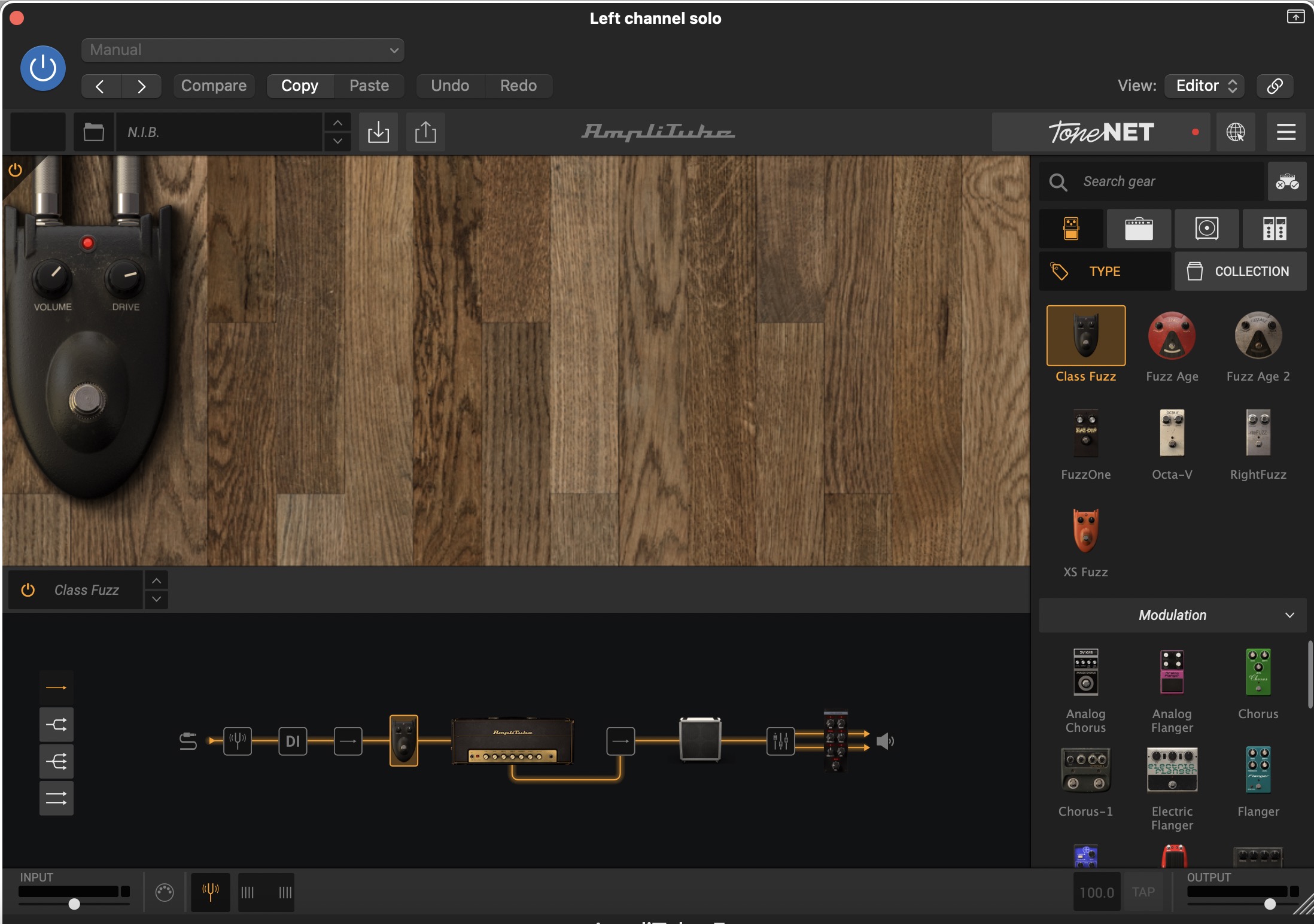1314x924 pixels.
Task: Open the View Editor dropdown
Action: 1204,86
